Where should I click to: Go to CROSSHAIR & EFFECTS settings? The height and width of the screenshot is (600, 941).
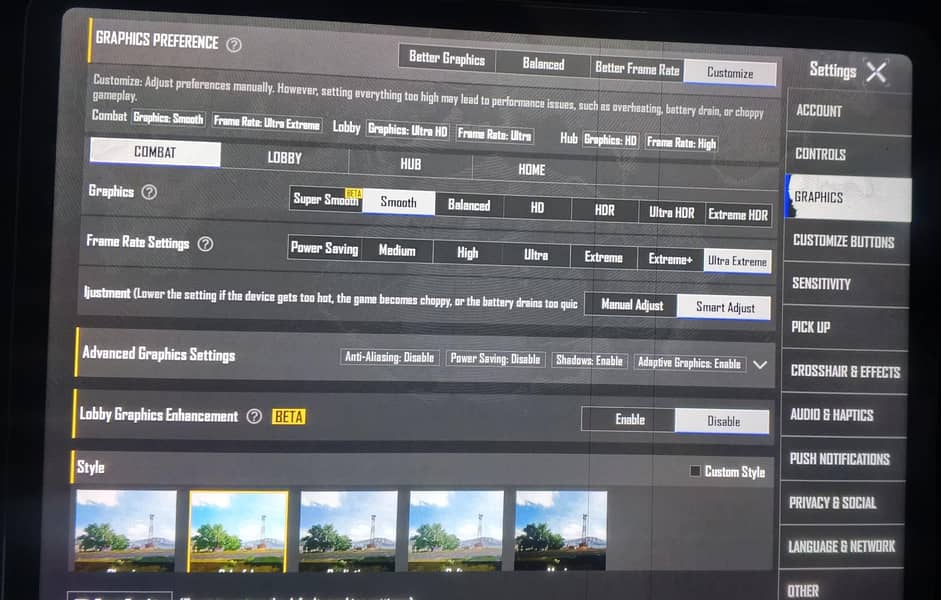point(844,371)
